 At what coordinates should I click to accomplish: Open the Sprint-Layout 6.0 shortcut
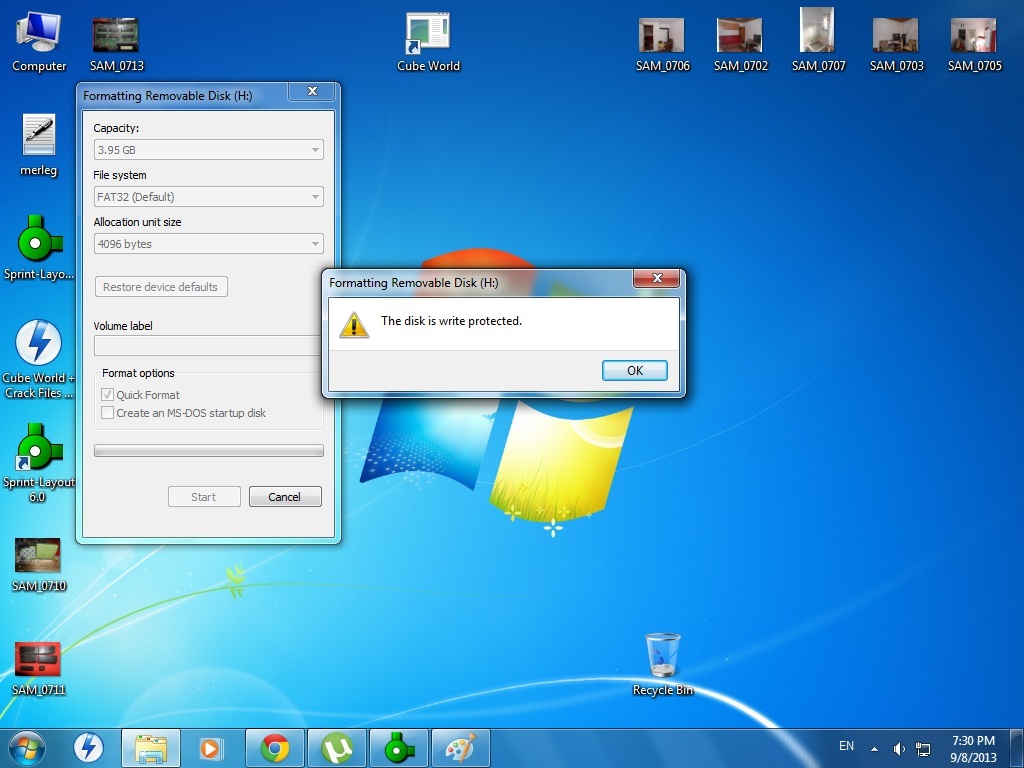coord(39,462)
